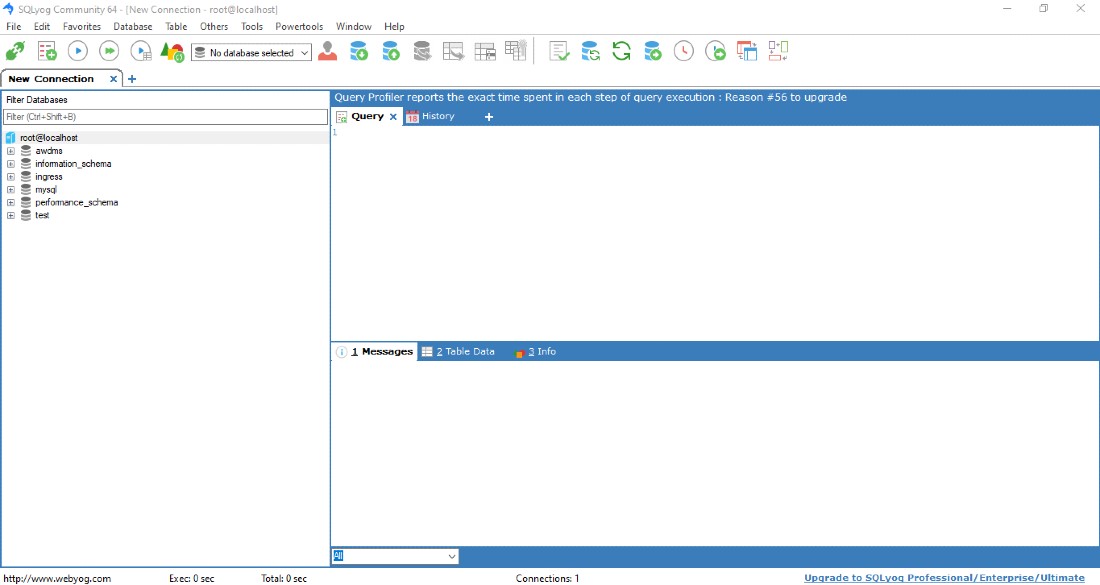Add a new connection tab with plus
Viewport: 1100px width, 585px height.
131,79
